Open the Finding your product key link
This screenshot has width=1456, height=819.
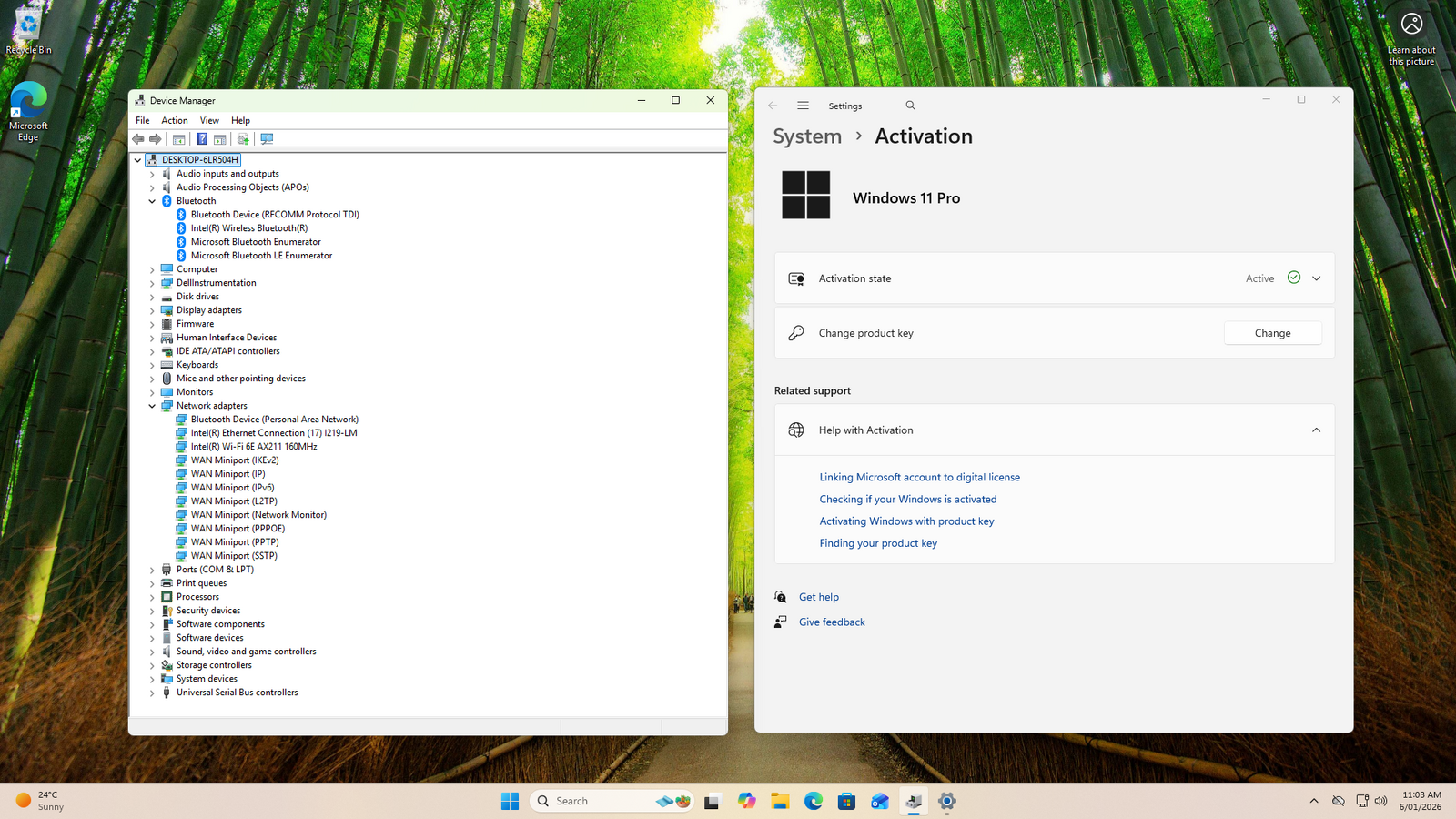coord(877,543)
